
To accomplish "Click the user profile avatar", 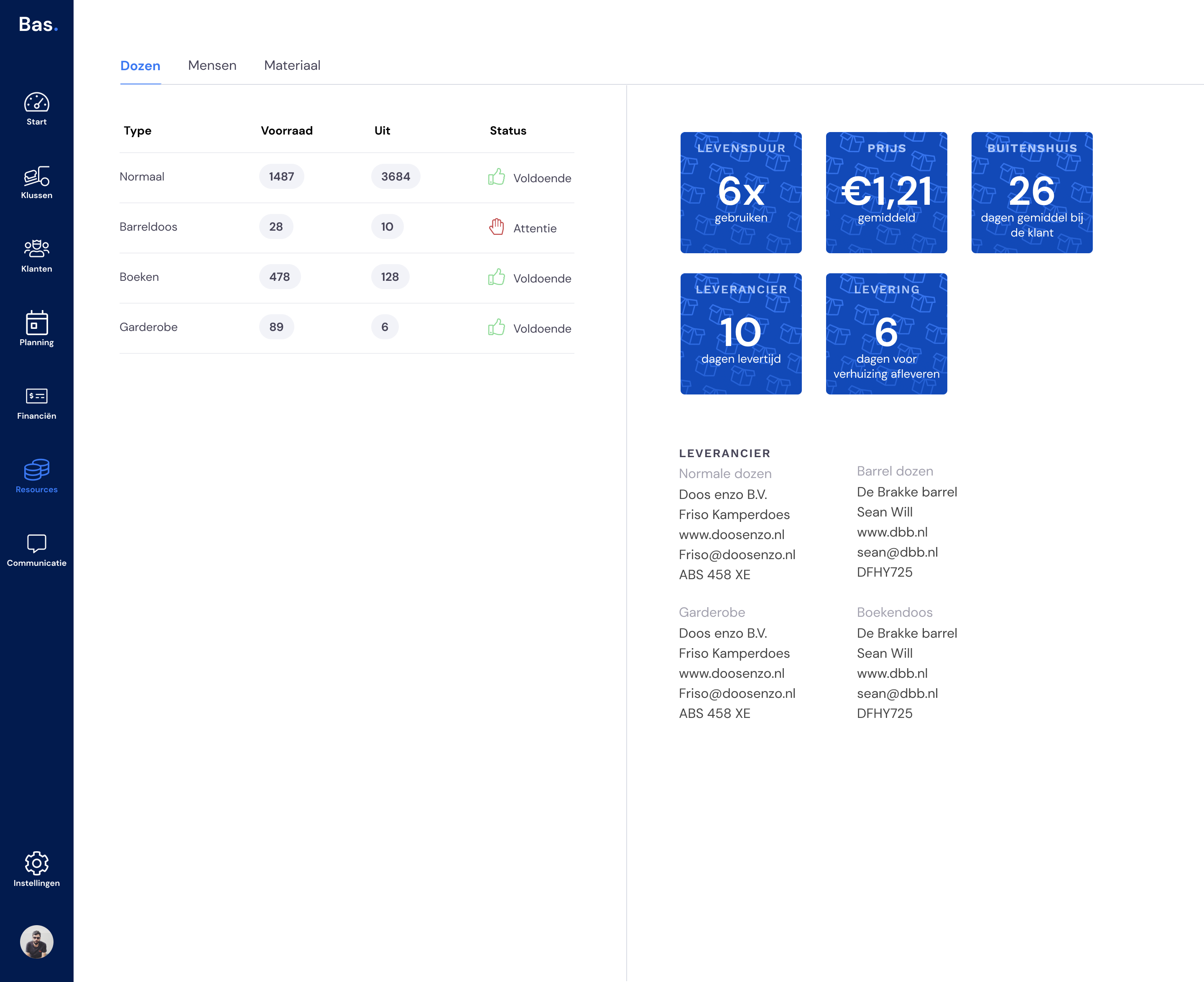I will coord(36,942).
